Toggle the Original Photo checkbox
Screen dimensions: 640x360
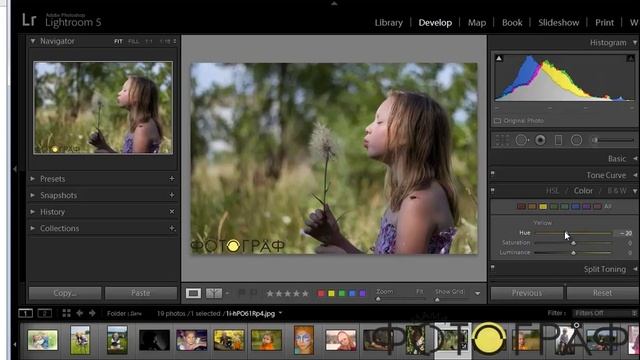tap(498, 121)
